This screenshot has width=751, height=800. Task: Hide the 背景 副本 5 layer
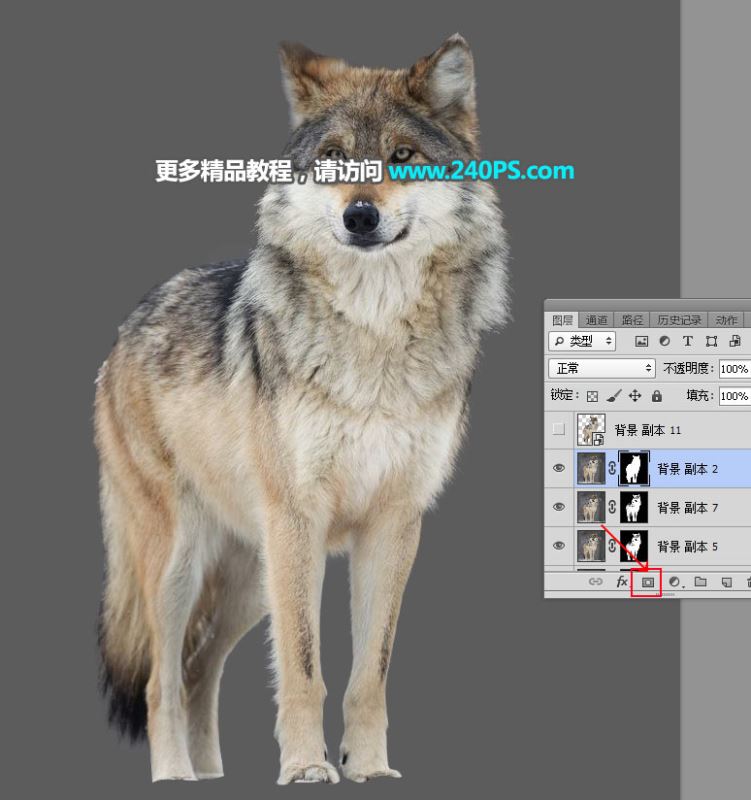[559, 545]
